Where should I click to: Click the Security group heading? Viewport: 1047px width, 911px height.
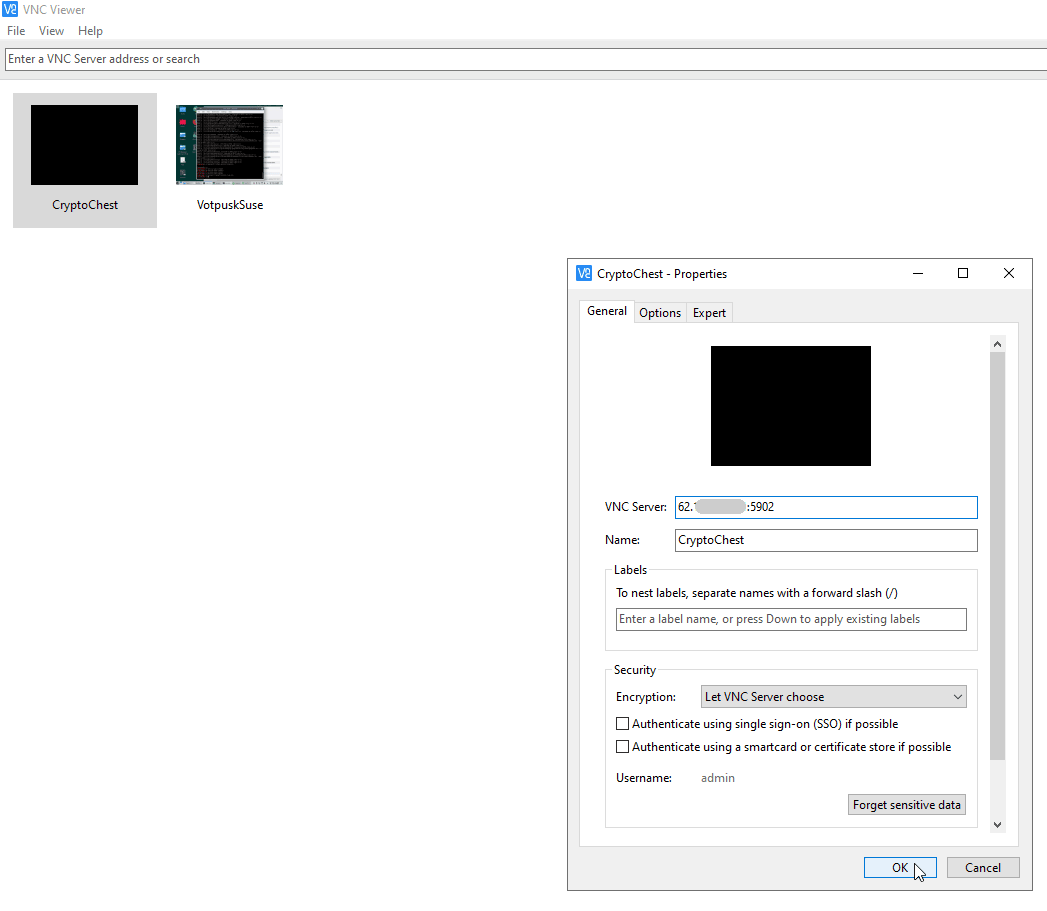click(634, 670)
